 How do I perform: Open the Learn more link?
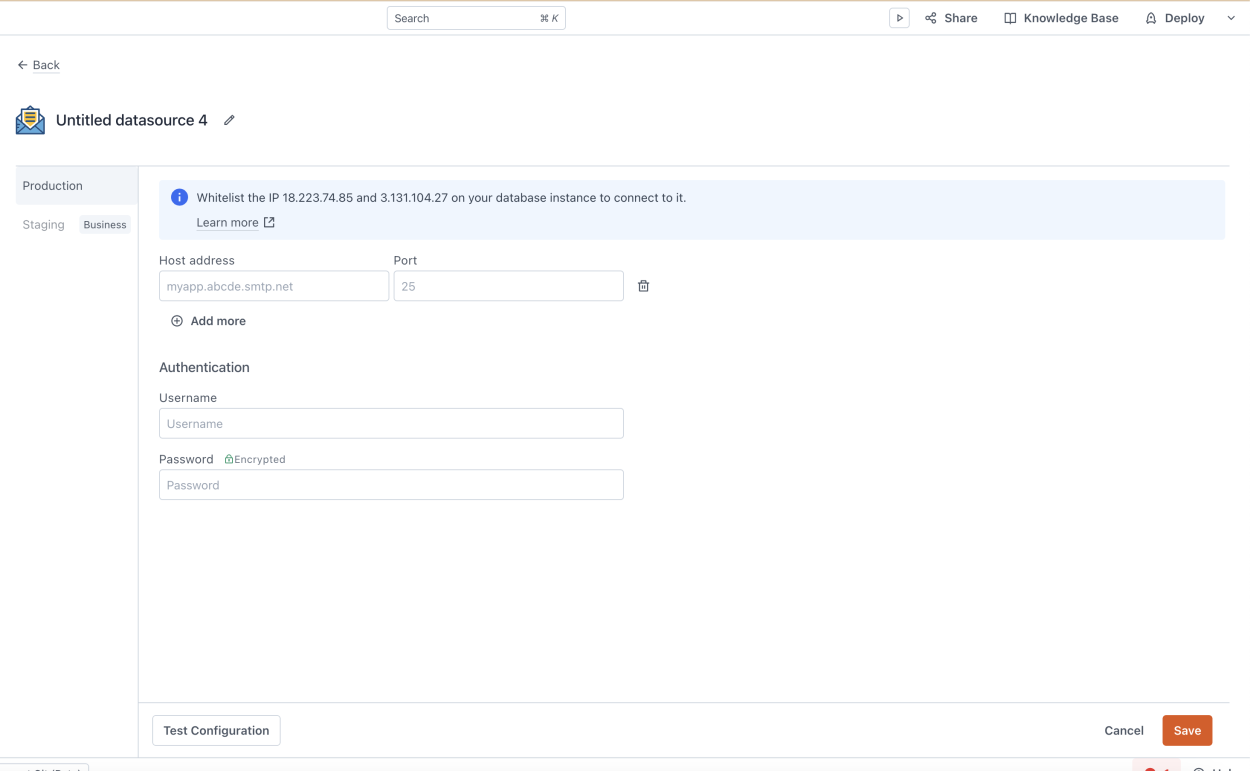tap(227, 222)
